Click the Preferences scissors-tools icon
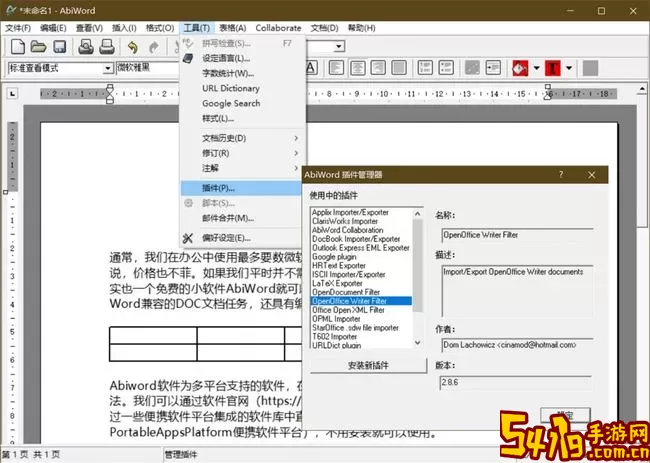The height and width of the screenshot is (463, 650). [188, 238]
